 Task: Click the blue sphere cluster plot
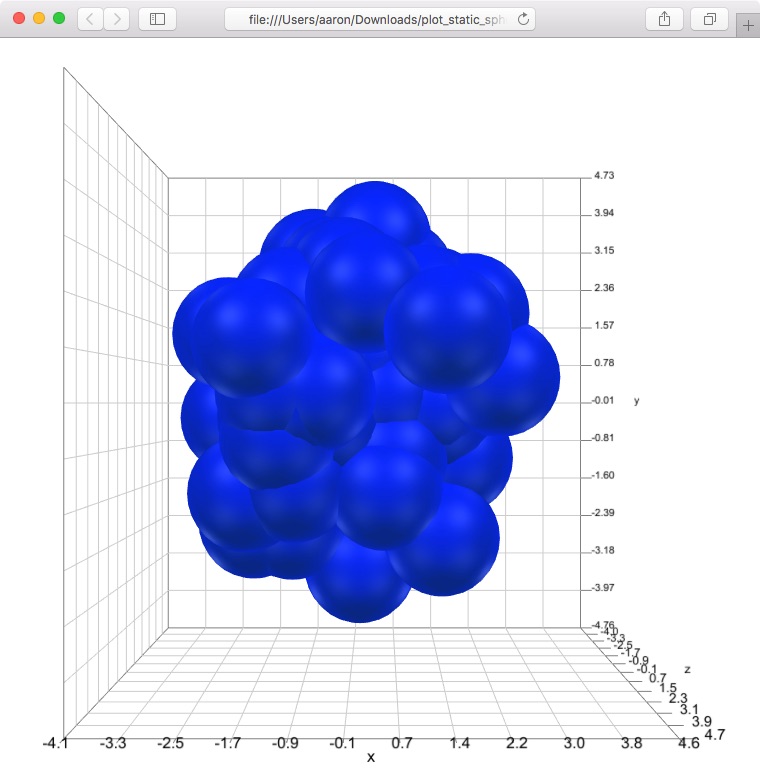[366, 402]
